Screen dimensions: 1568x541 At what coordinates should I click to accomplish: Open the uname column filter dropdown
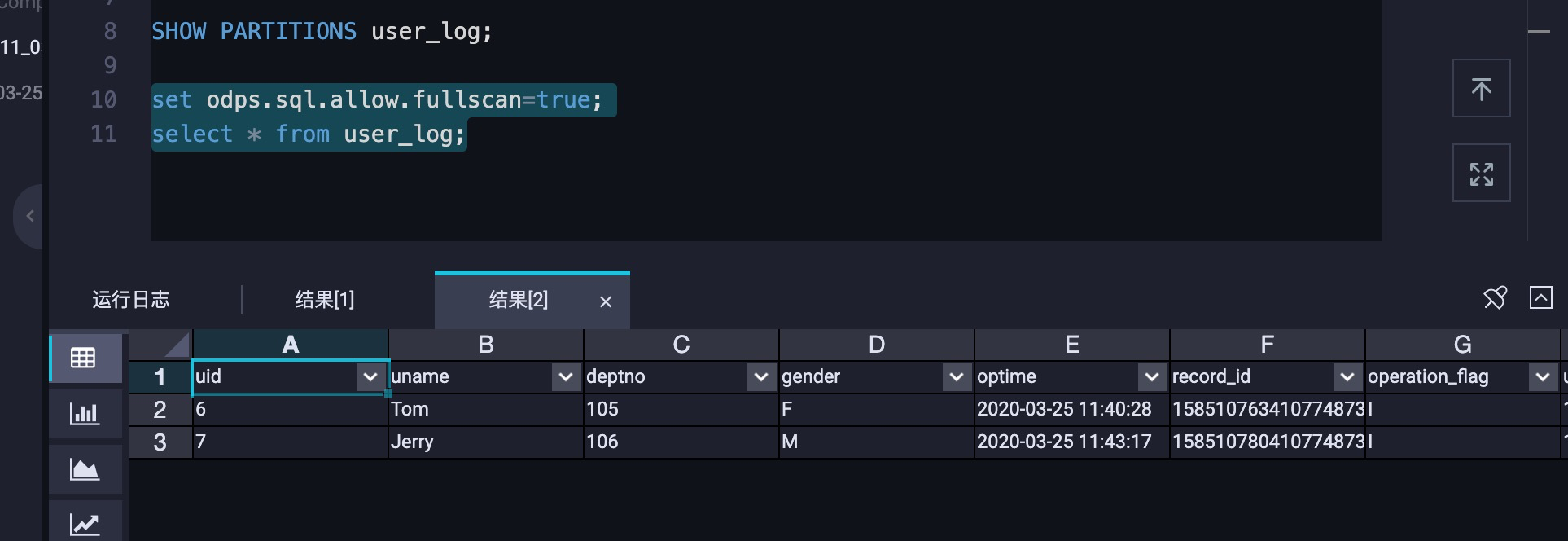click(566, 377)
